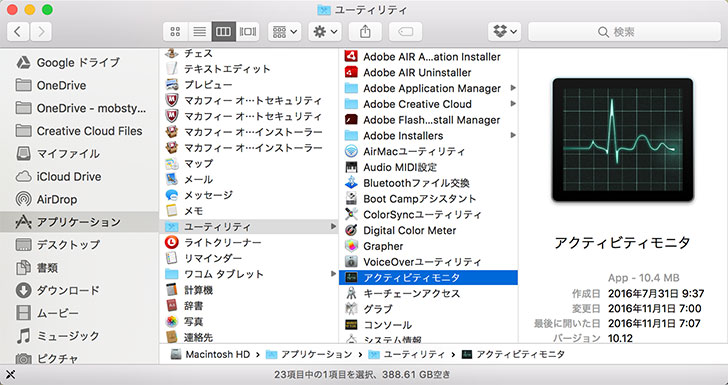Select Boot Campアシスタント
Screen dimensions: 728x385
429,199
